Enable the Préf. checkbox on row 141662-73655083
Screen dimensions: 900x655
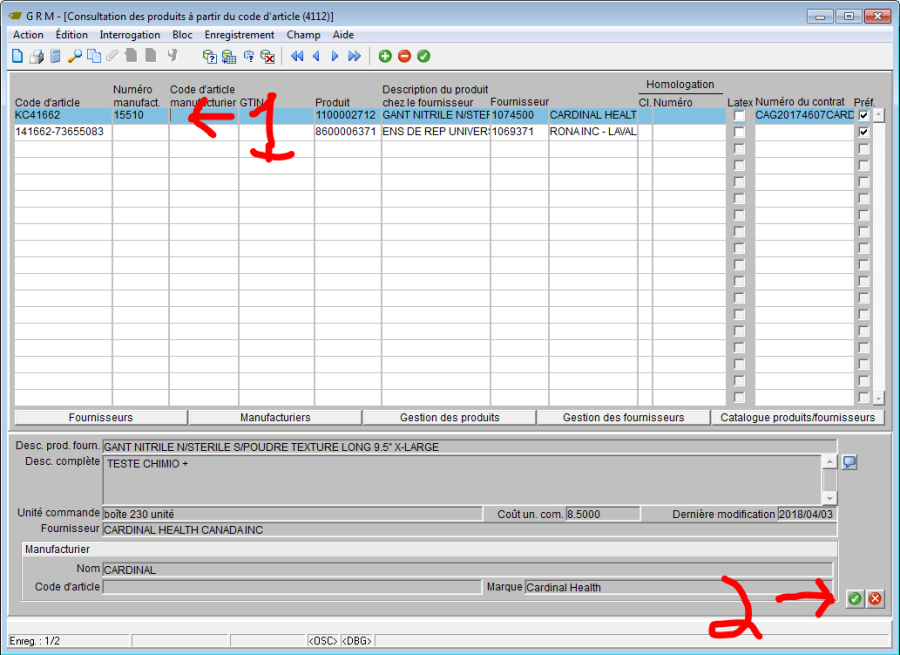pyautogui.click(x=863, y=131)
